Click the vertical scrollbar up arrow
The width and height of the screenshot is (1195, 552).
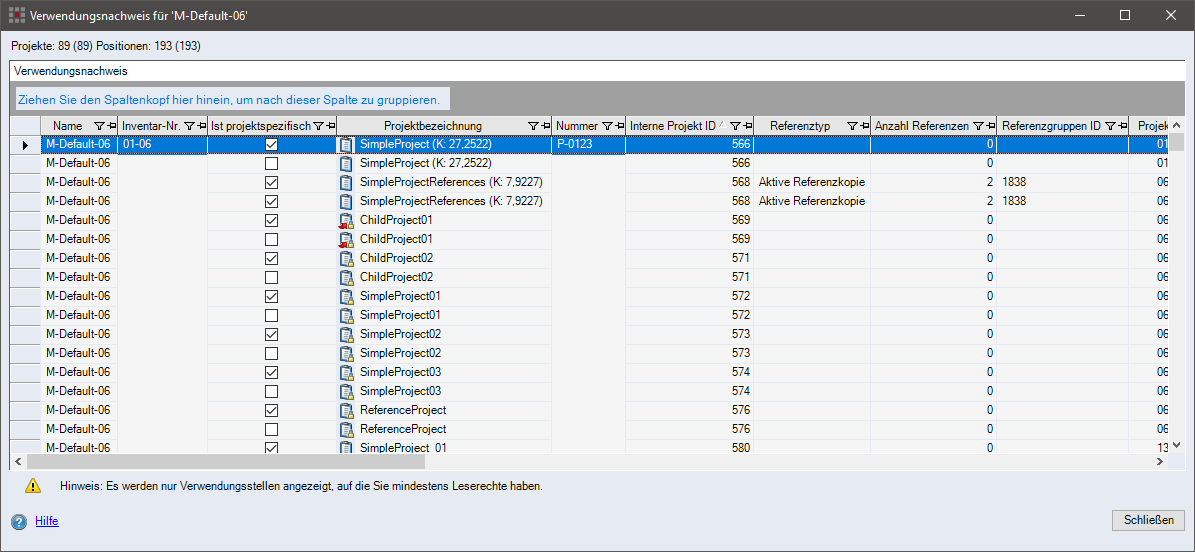click(1176, 125)
